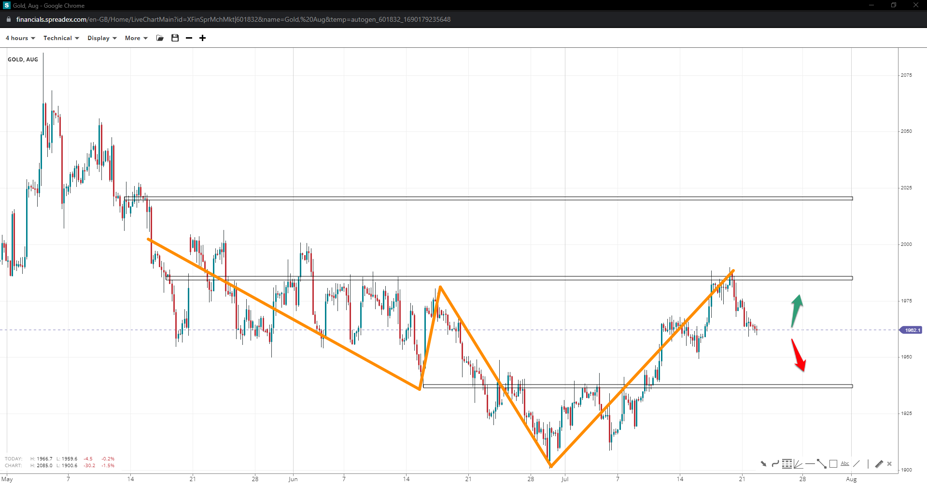Zoom out using the minus icon
Image resolution: width=927 pixels, height=486 pixels.
(x=189, y=38)
